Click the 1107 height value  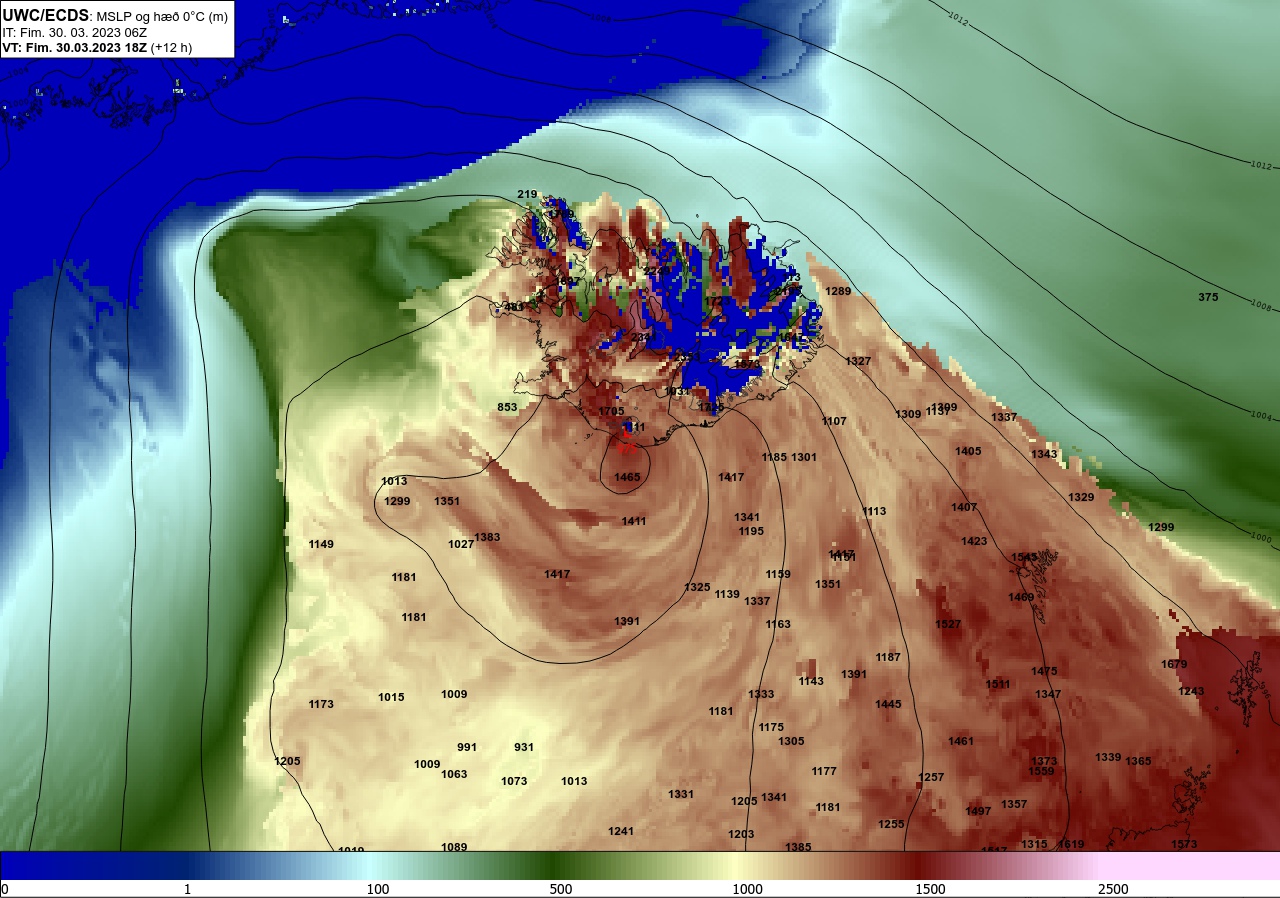(834, 421)
